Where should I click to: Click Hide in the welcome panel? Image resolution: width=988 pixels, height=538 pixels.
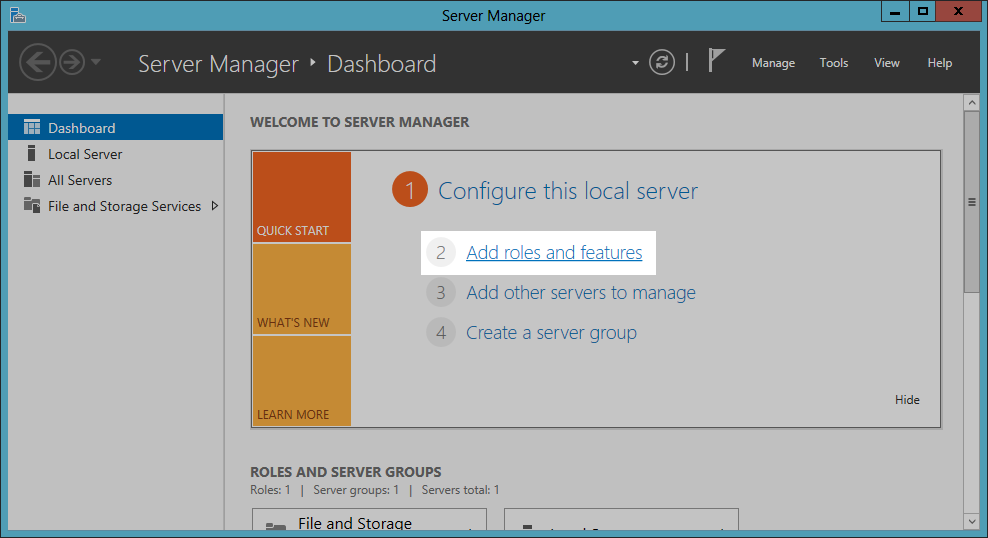[x=907, y=399]
